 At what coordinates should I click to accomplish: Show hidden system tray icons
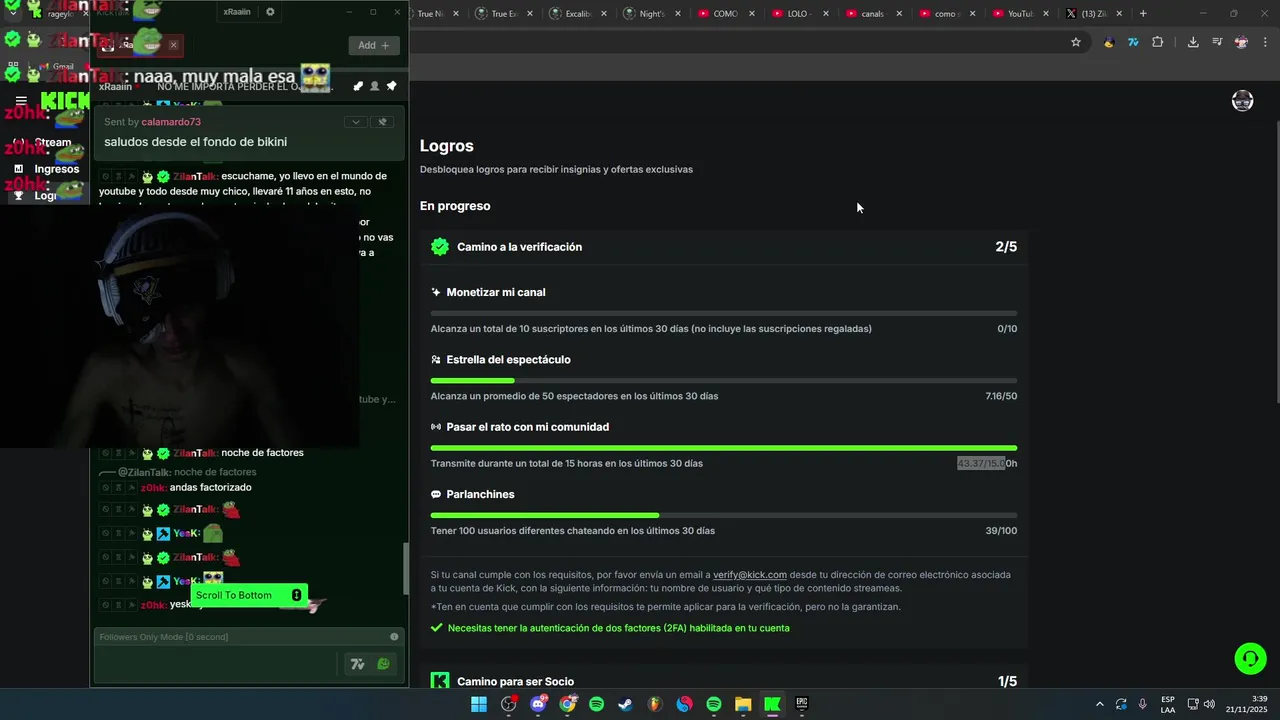click(x=1100, y=704)
